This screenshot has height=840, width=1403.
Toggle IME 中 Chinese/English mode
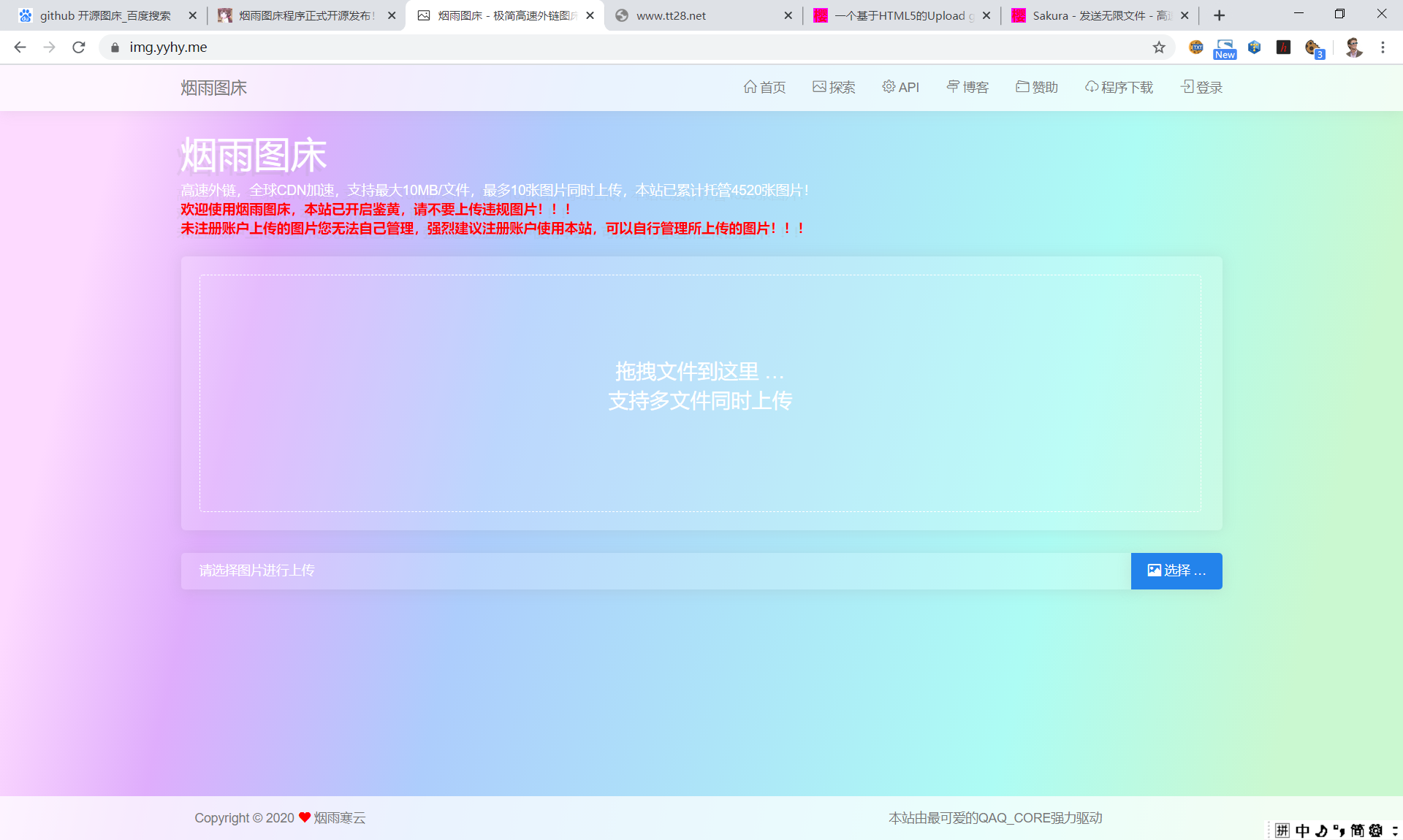[1302, 831]
